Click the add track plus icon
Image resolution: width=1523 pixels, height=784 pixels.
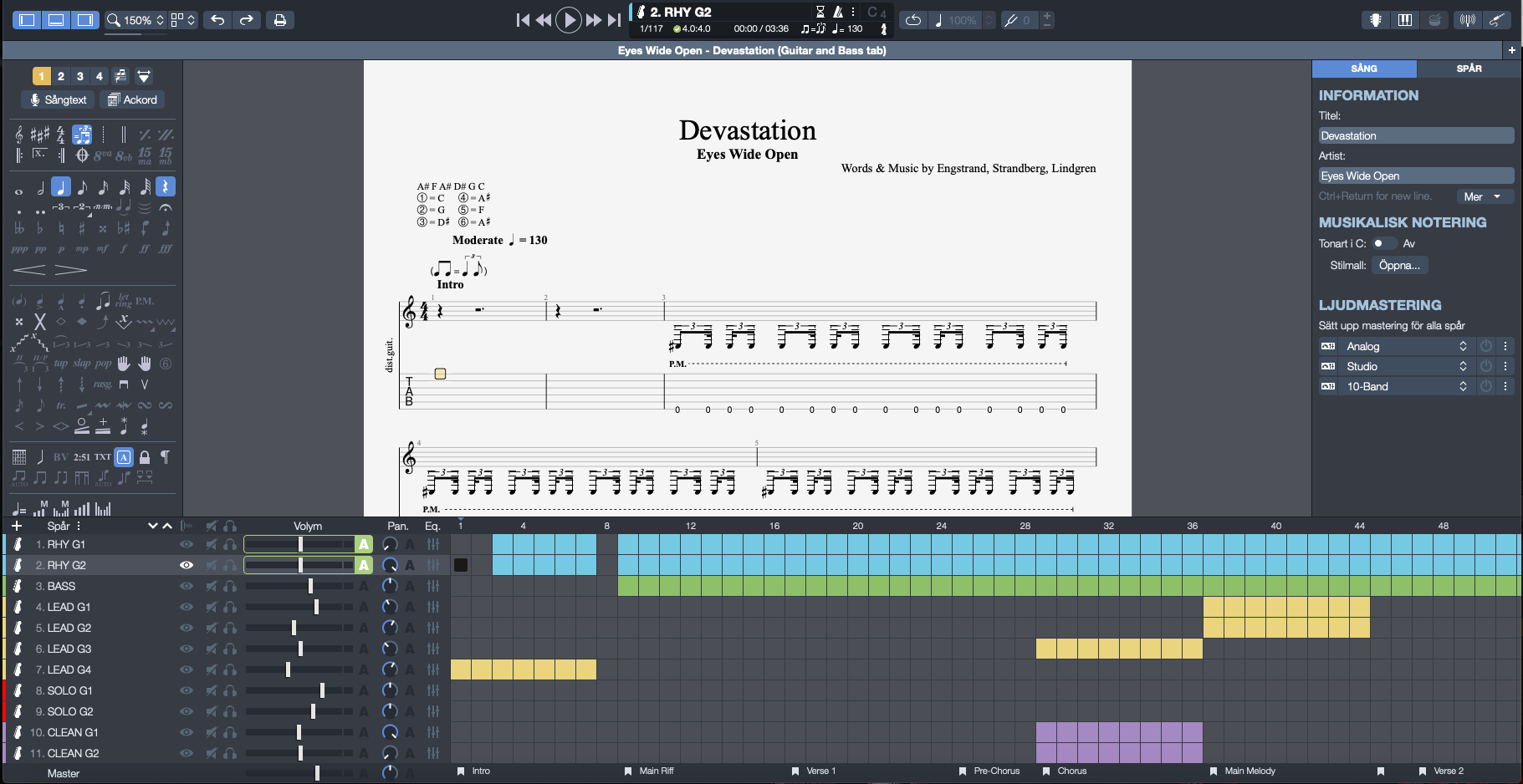(17, 526)
